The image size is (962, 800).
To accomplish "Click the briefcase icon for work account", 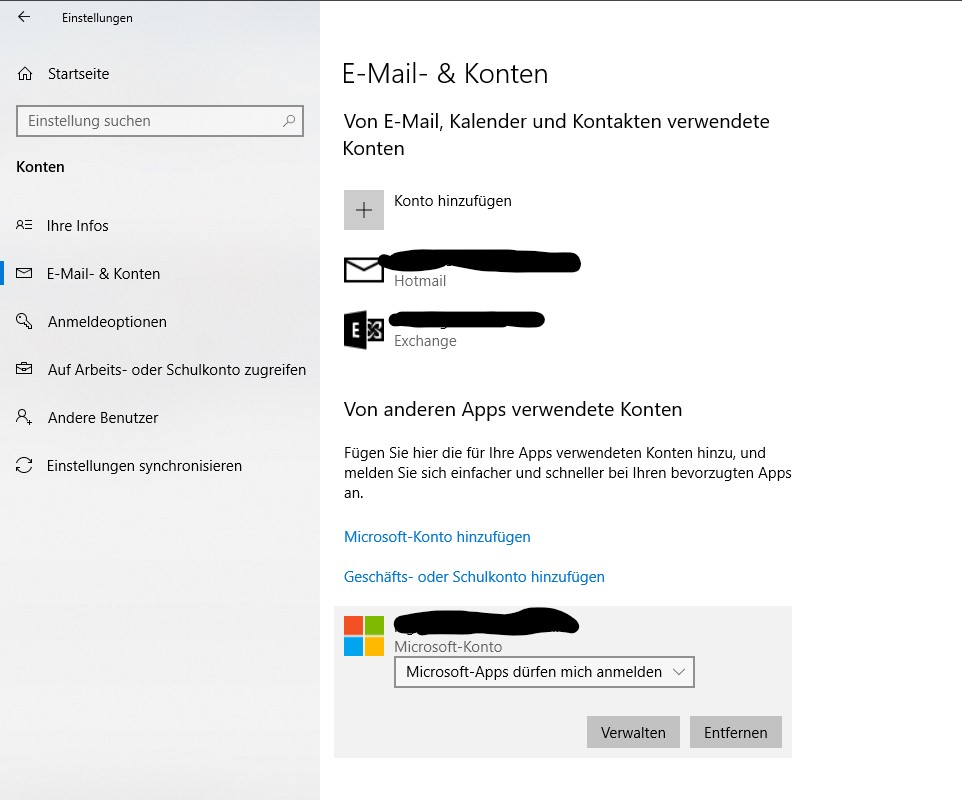I will (24, 369).
